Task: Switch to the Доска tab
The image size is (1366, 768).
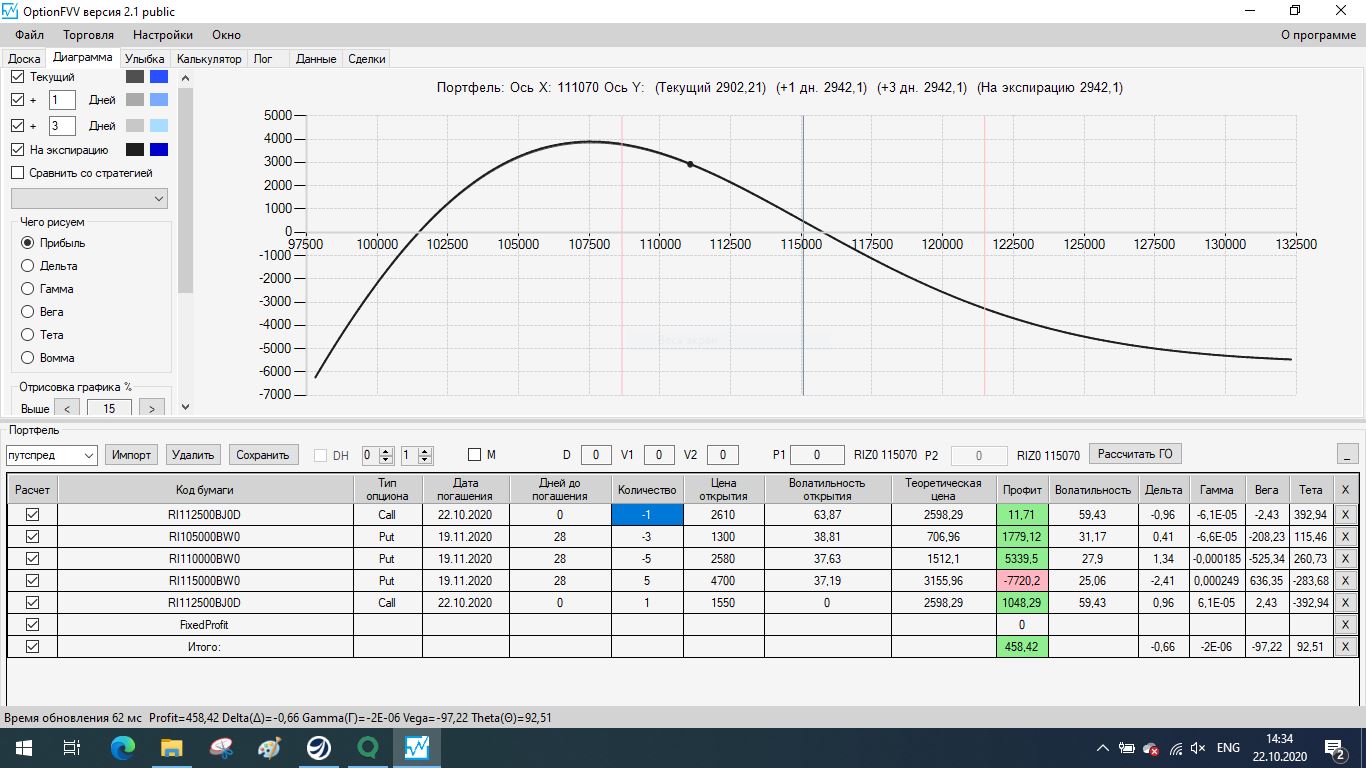Action: coord(24,59)
